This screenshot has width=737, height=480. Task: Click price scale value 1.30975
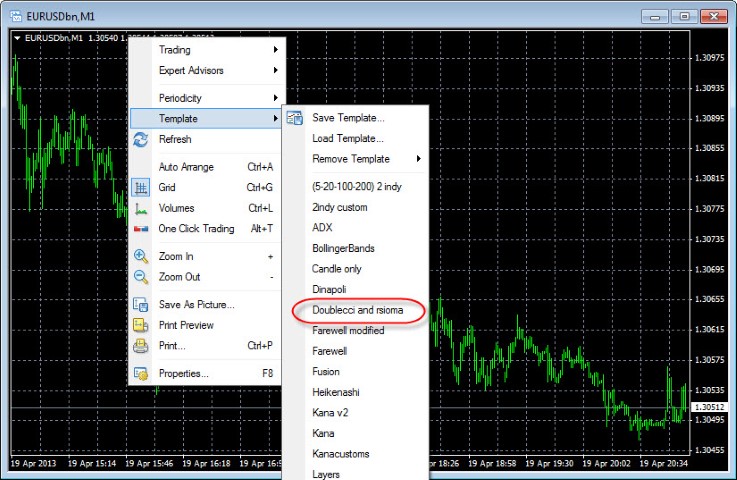pos(710,58)
